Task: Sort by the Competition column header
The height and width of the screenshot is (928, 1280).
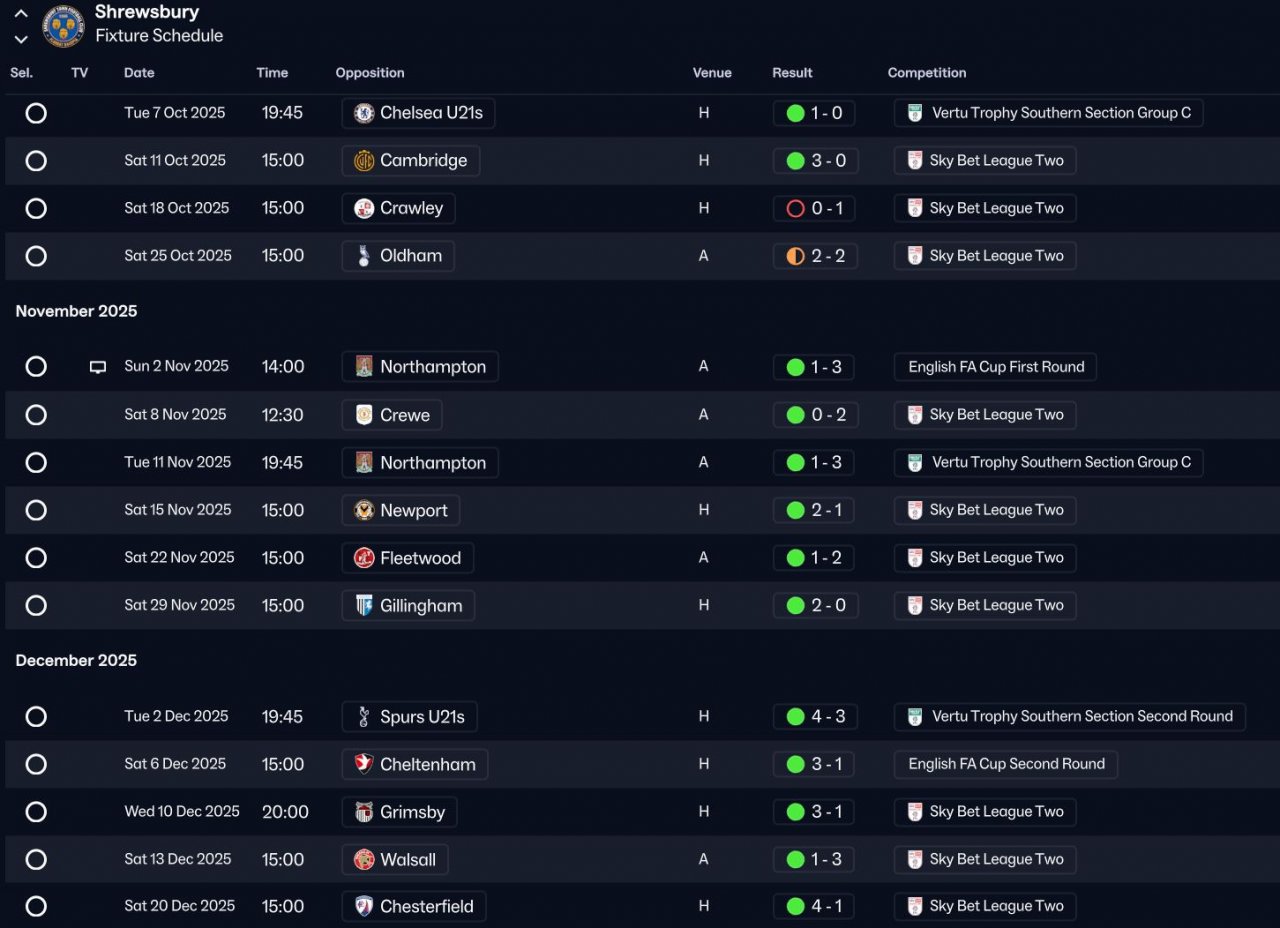Action: pos(927,73)
